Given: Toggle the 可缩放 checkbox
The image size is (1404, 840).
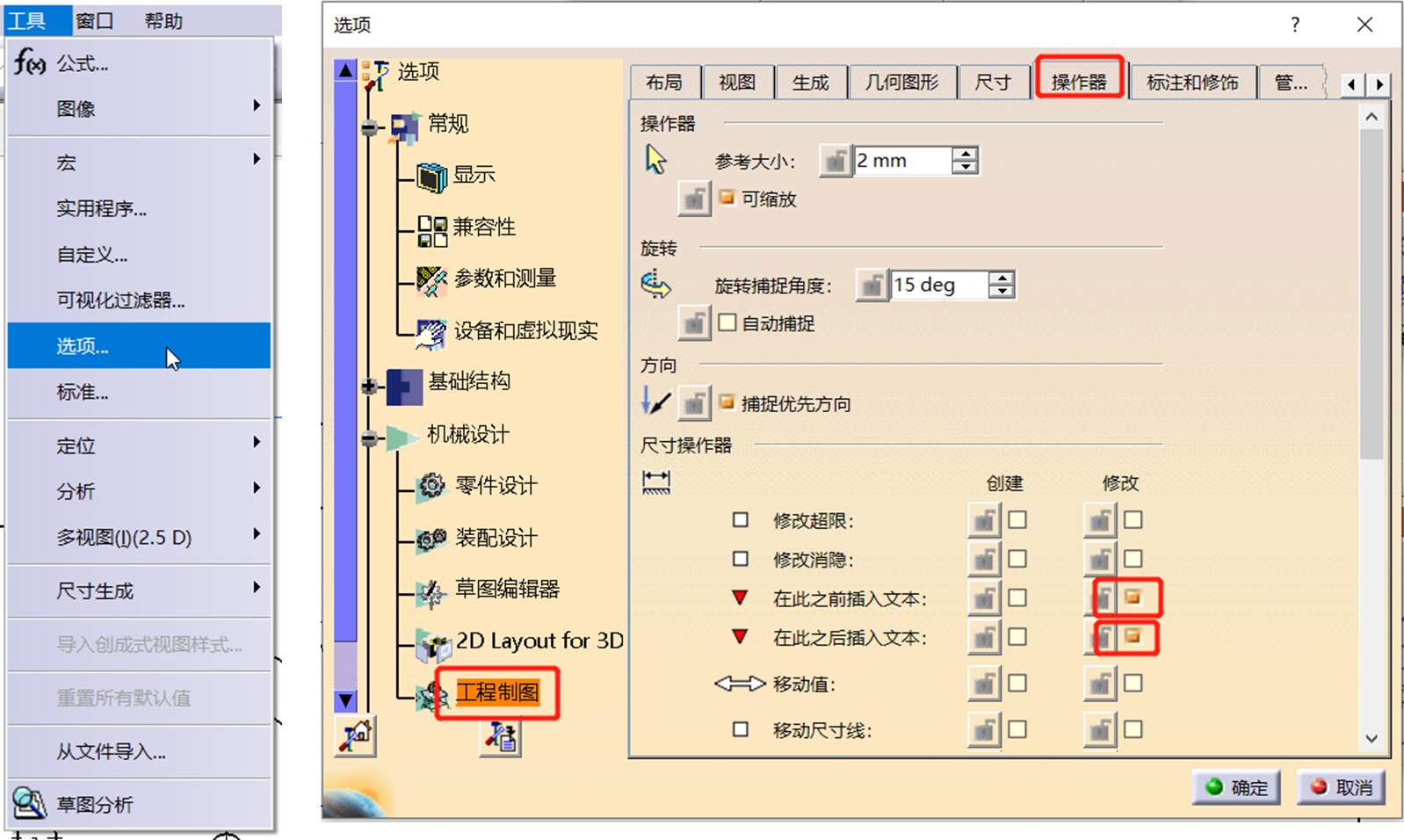Looking at the screenshot, I should click(x=727, y=197).
